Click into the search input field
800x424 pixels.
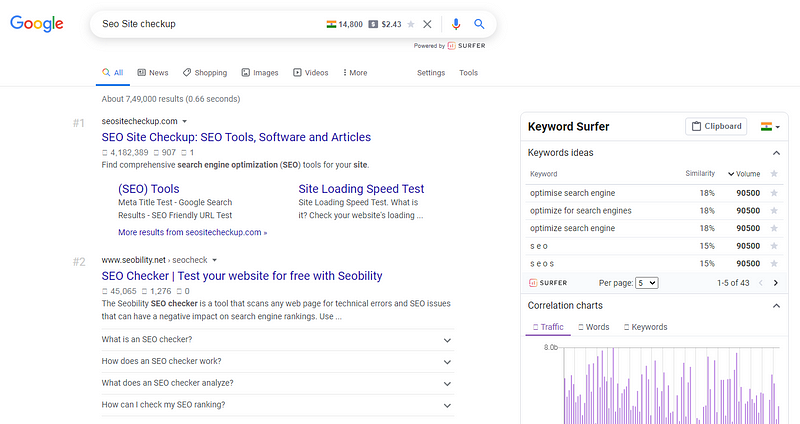[x=209, y=24]
